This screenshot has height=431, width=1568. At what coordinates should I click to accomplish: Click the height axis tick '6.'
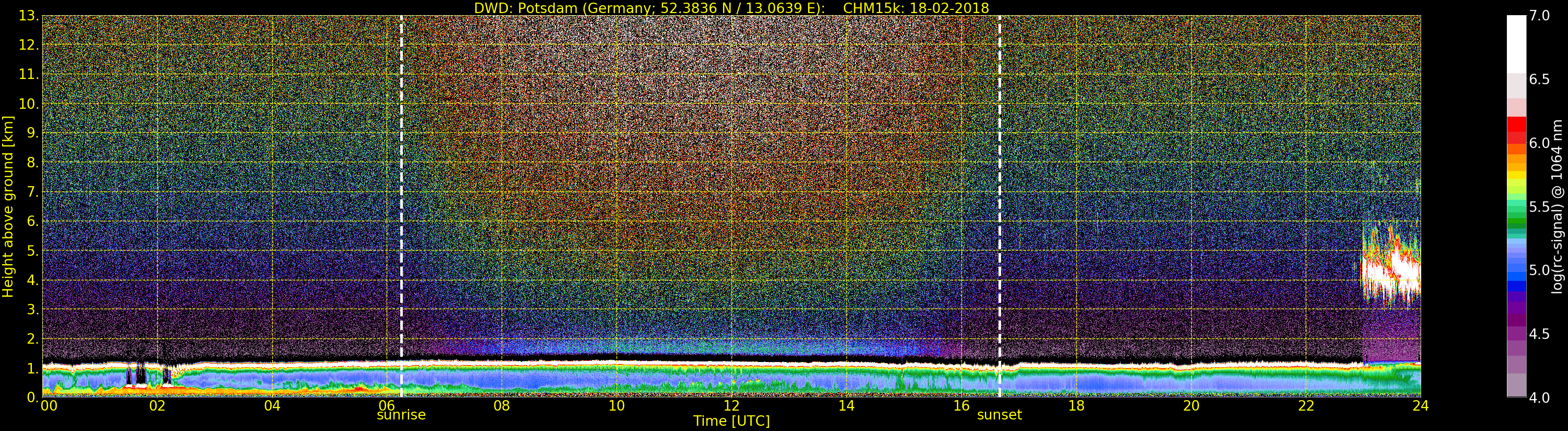coord(33,221)
